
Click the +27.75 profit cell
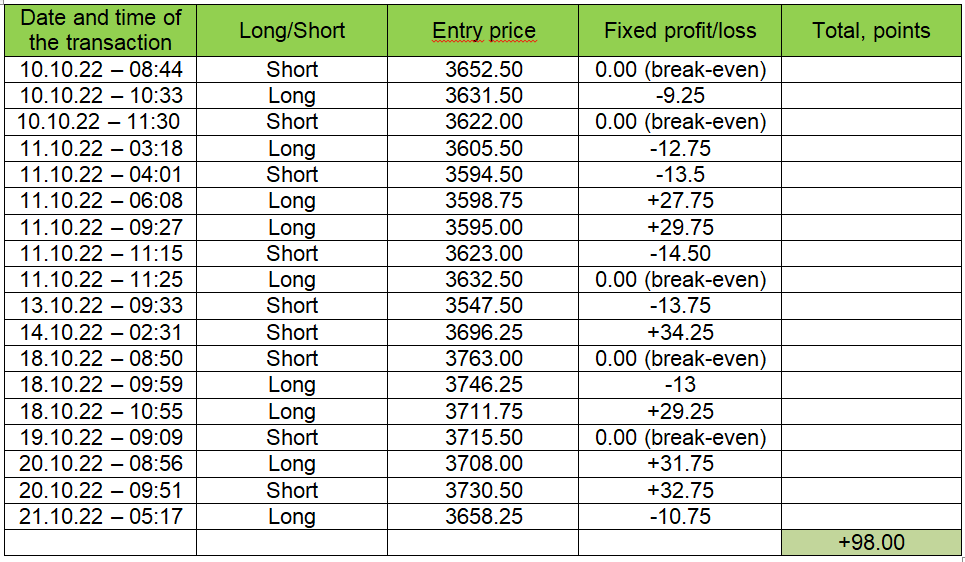(x=680, y=201)
